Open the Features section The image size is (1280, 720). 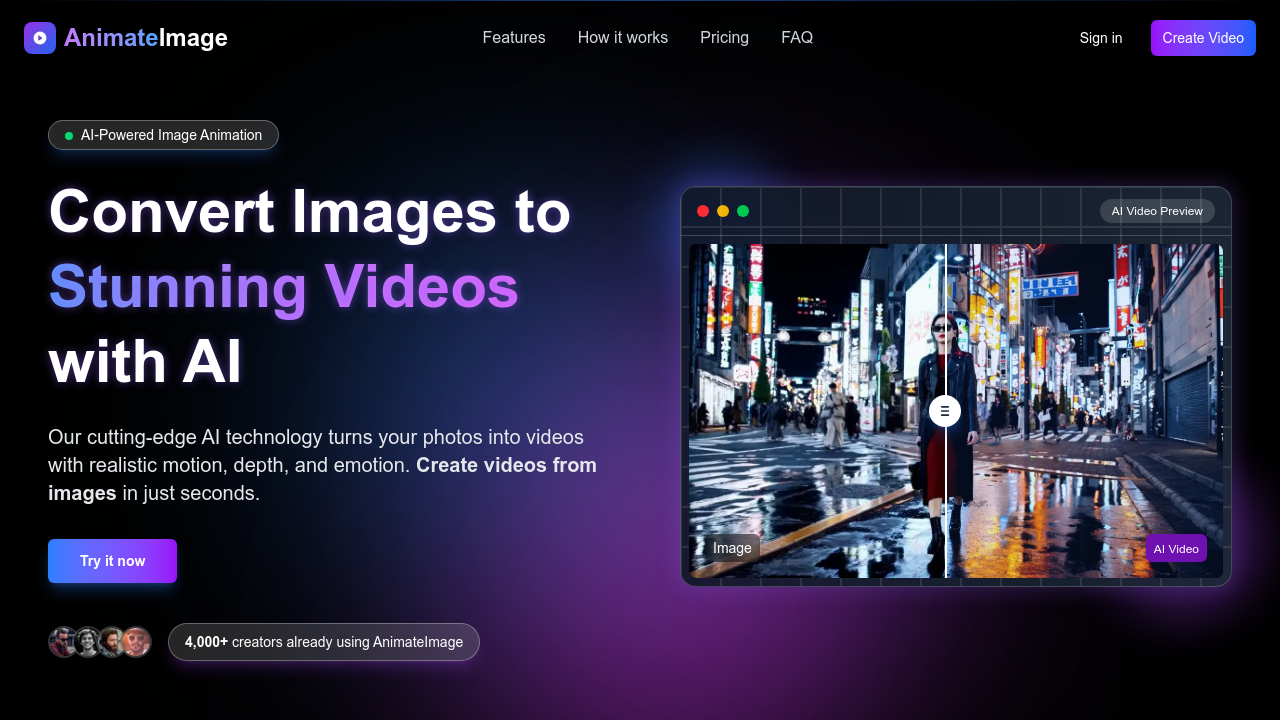point(513,37)
